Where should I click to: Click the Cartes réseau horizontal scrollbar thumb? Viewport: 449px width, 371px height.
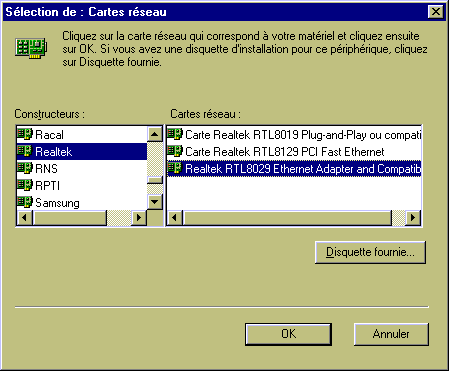(x=287, y=218)
